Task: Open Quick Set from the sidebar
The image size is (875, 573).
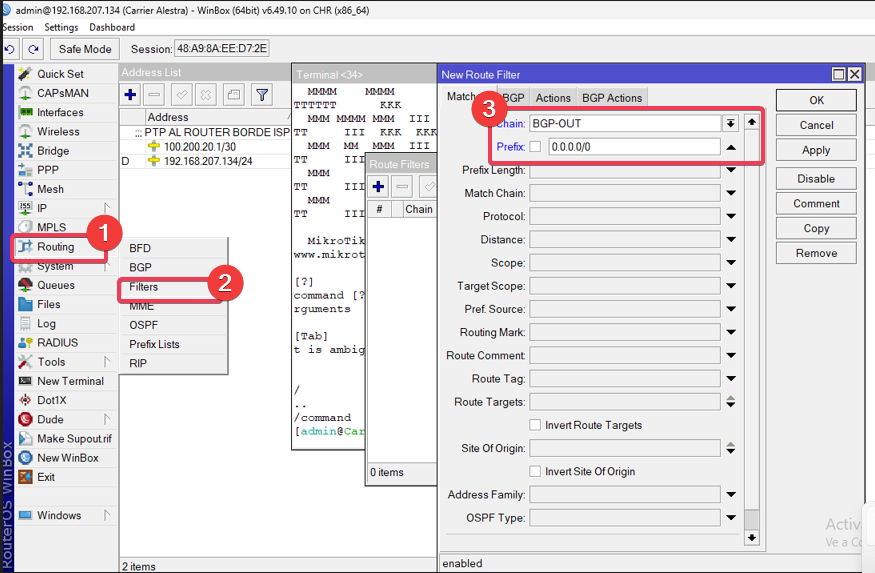Action: point(60,74)
